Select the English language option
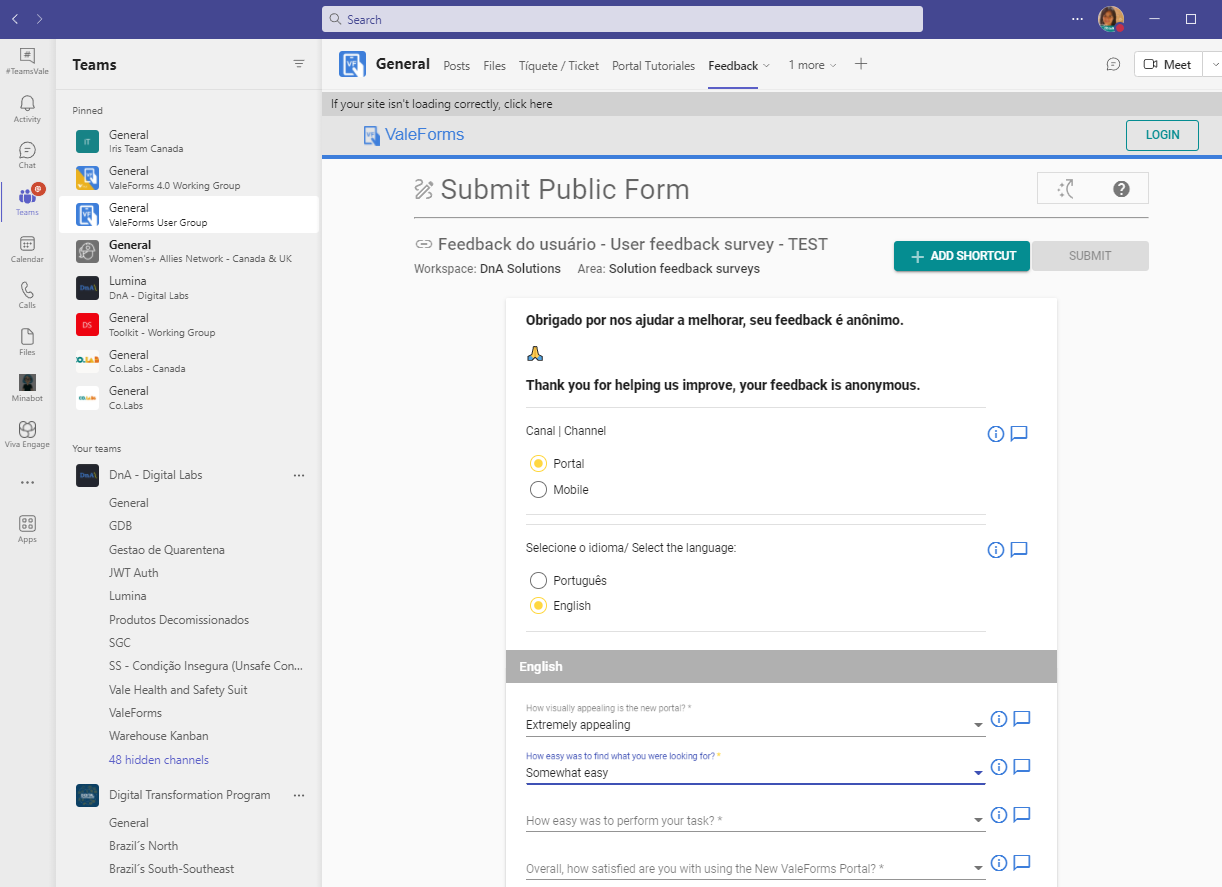Image resolution: width=1222 pixels, height=887 pixels. 538,606
